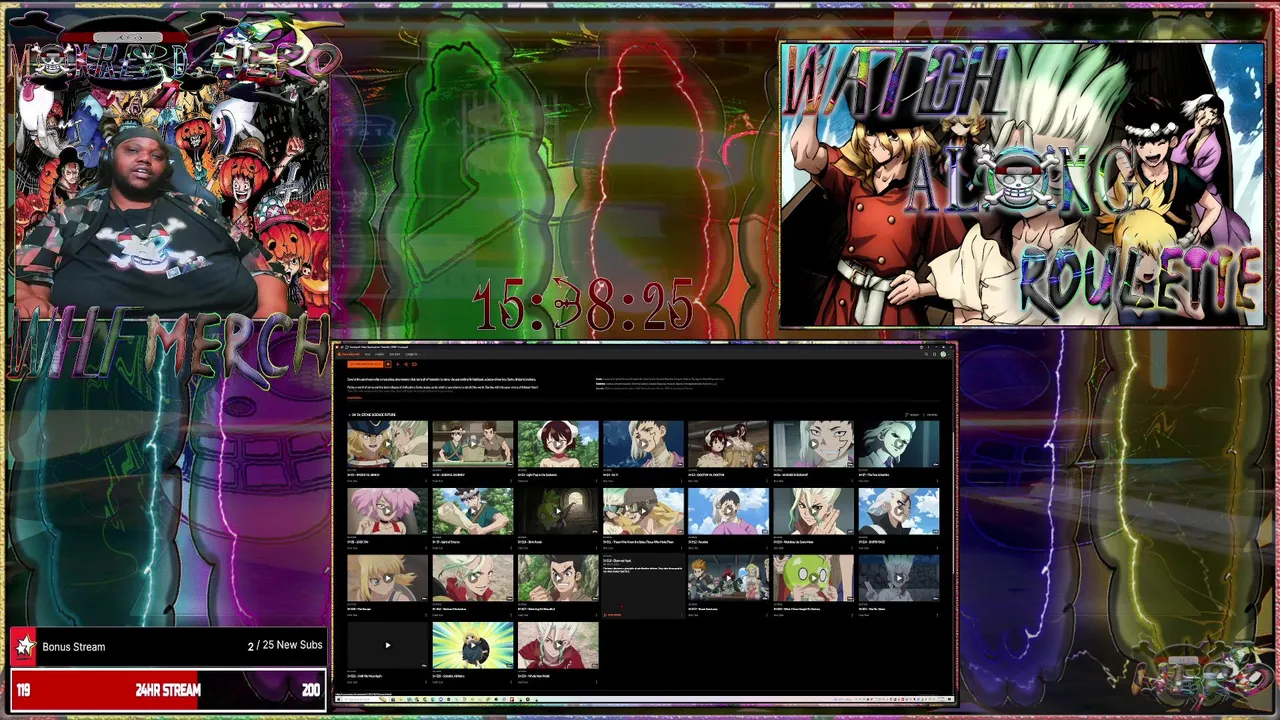Image resolution: width=1280 pixels, height=720 pixels.
Task: Play episode E15 The Escape thumbnail
Action: point(387,578)
